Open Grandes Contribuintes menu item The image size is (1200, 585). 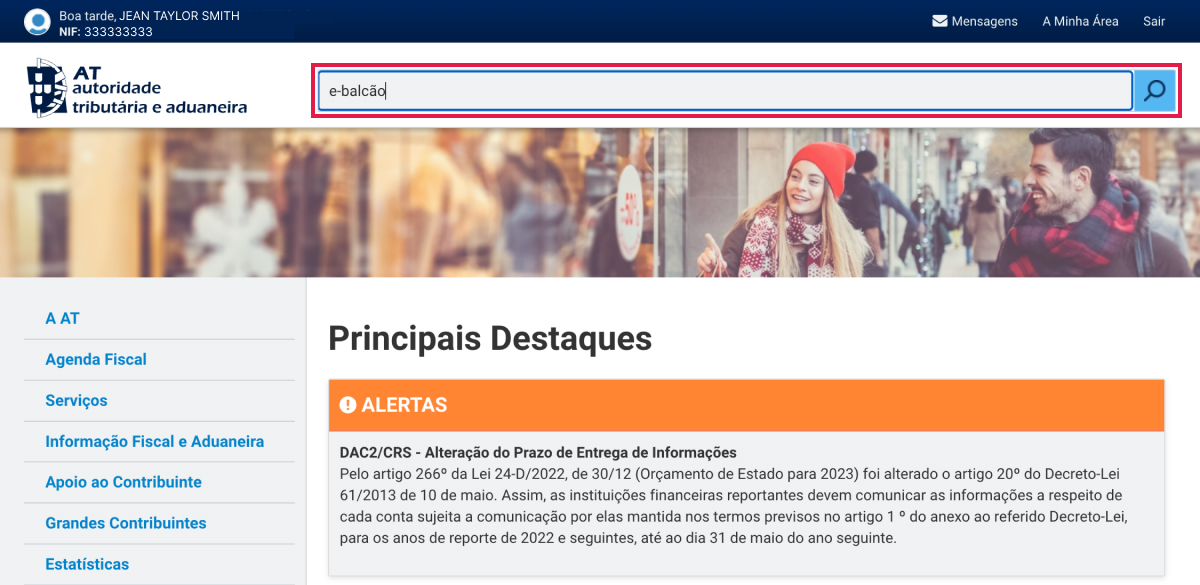click(125, 523)
